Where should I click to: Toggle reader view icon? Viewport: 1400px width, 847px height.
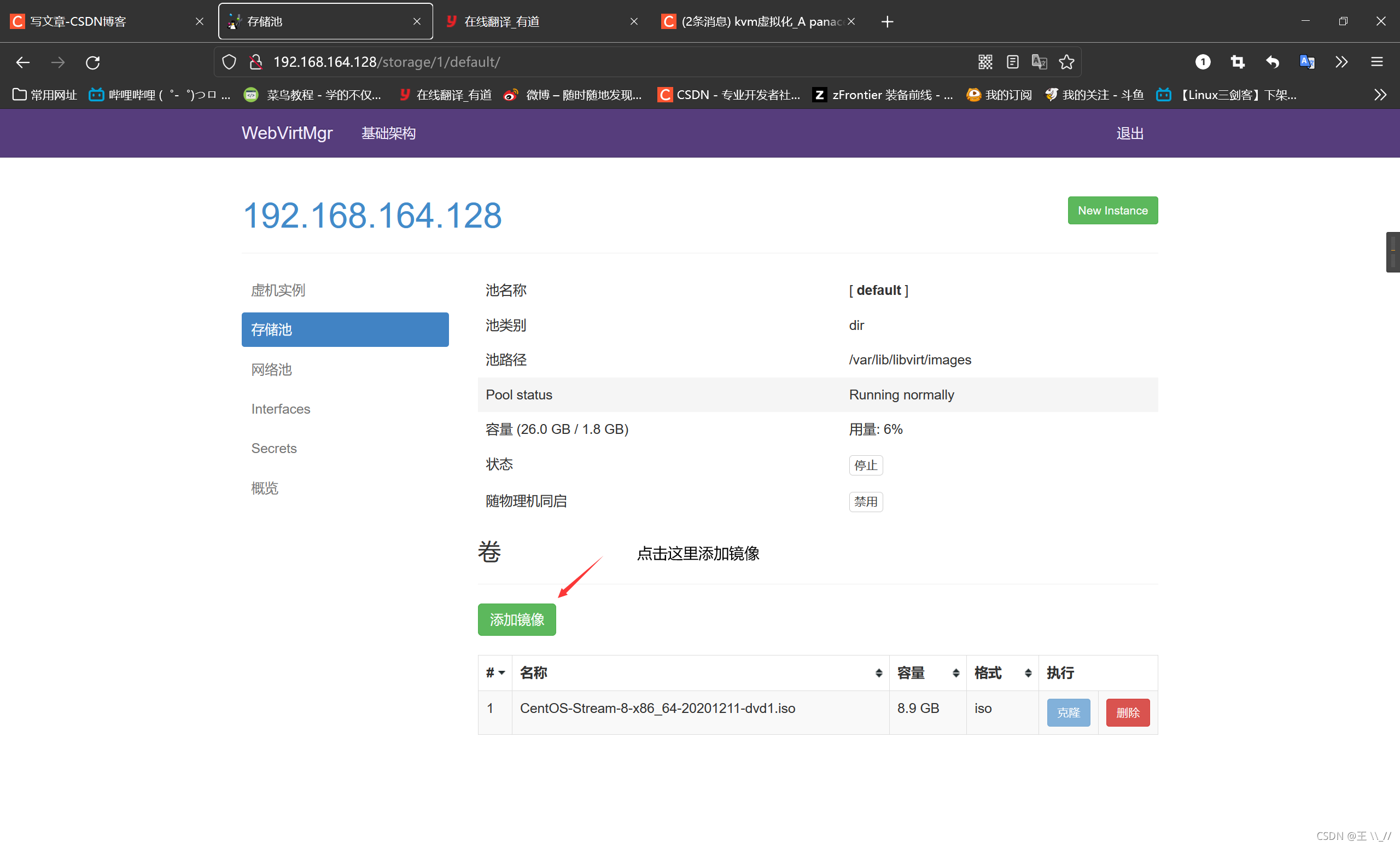[1012, 62]
